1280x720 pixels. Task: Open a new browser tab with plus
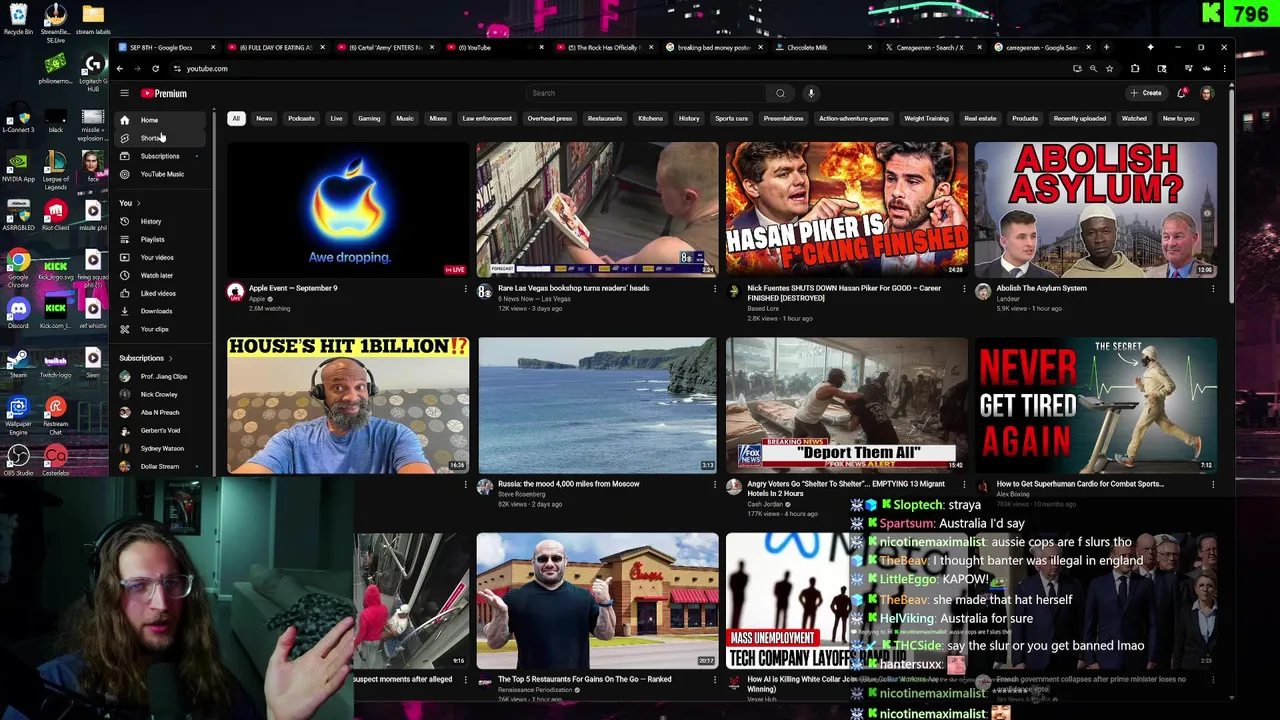1106,47
